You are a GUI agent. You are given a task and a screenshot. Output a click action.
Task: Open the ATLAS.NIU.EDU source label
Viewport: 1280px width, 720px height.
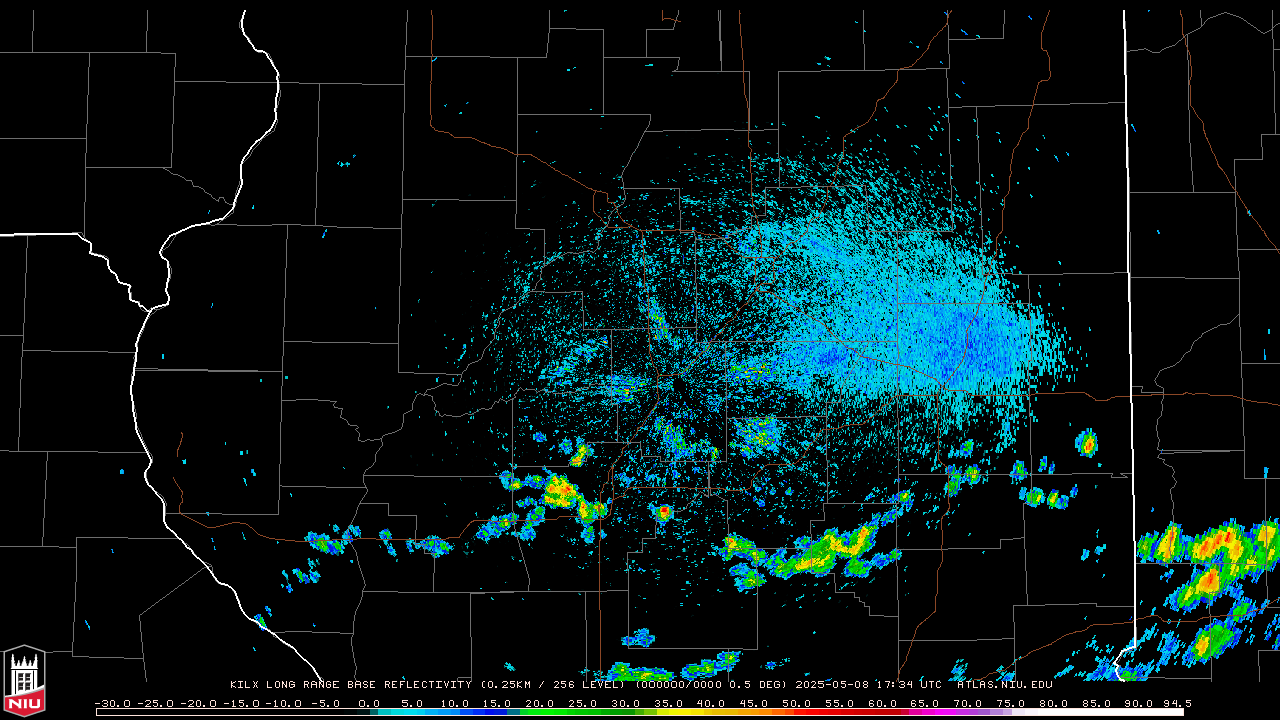1005,684
